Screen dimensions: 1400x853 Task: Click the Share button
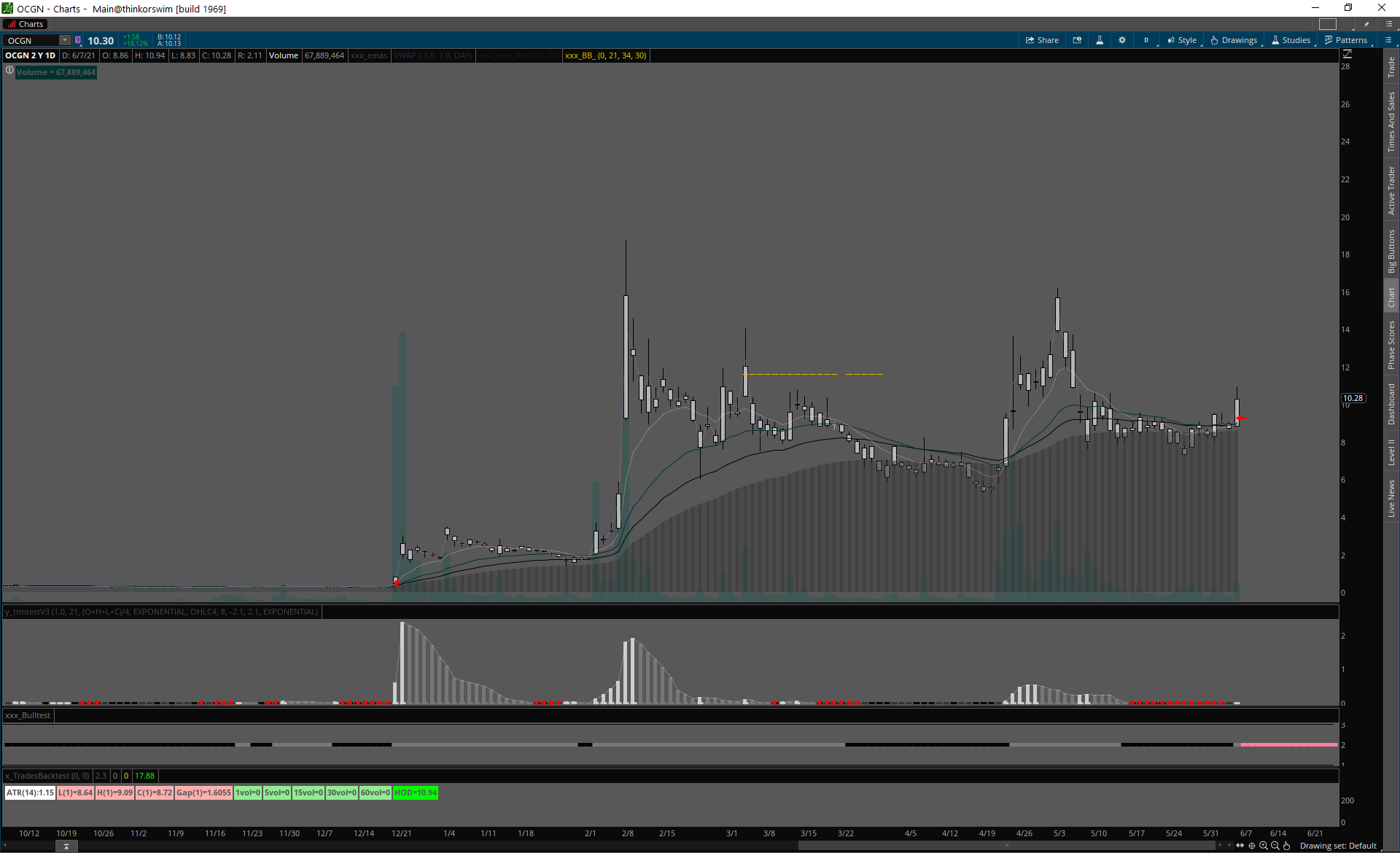1042,40
